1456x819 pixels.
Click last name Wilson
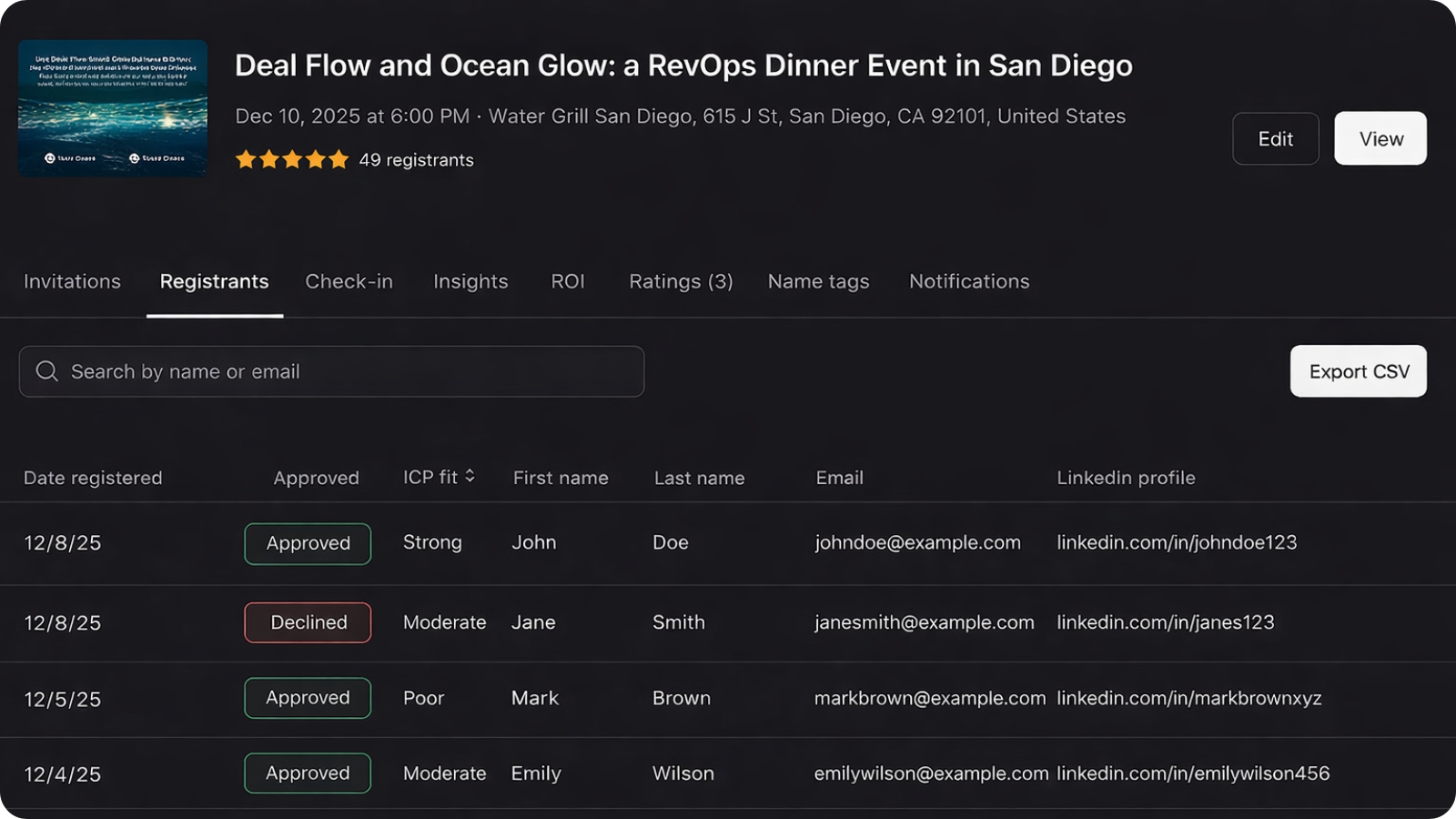click(x=683, y=773)
